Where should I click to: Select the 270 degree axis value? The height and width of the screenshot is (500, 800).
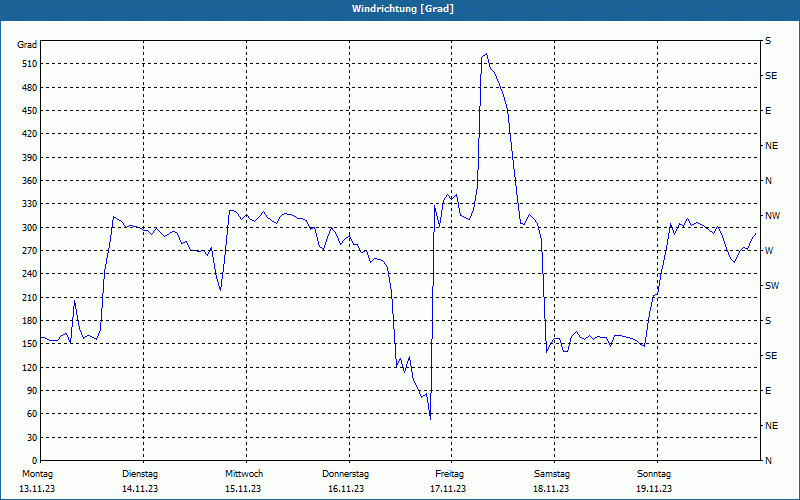(30, 251)
